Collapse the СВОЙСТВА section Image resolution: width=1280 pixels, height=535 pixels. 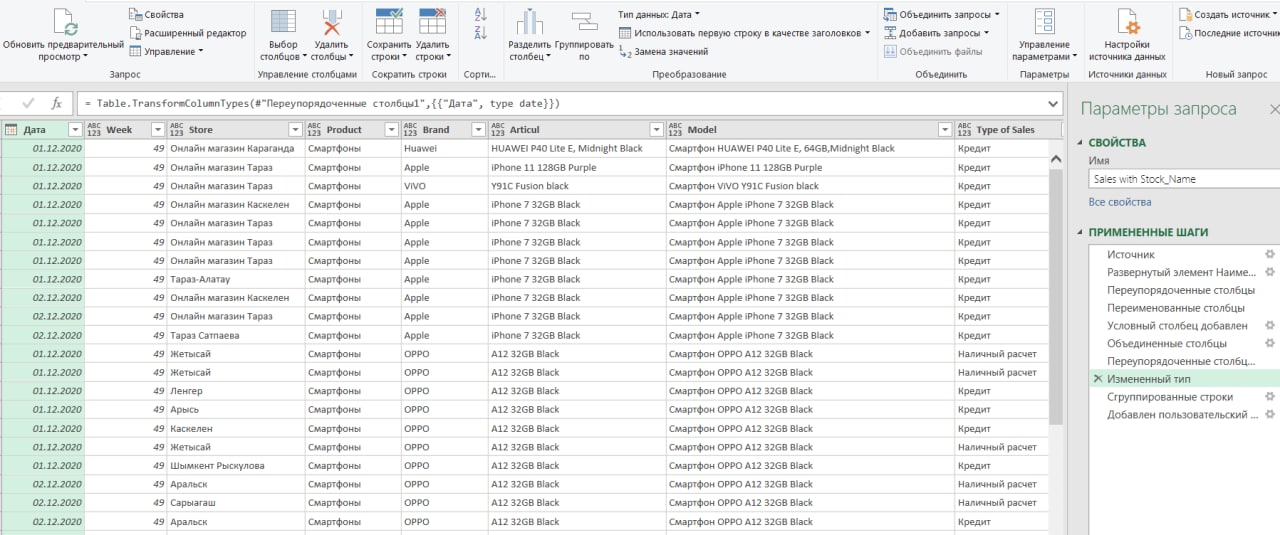(1082, 143)
